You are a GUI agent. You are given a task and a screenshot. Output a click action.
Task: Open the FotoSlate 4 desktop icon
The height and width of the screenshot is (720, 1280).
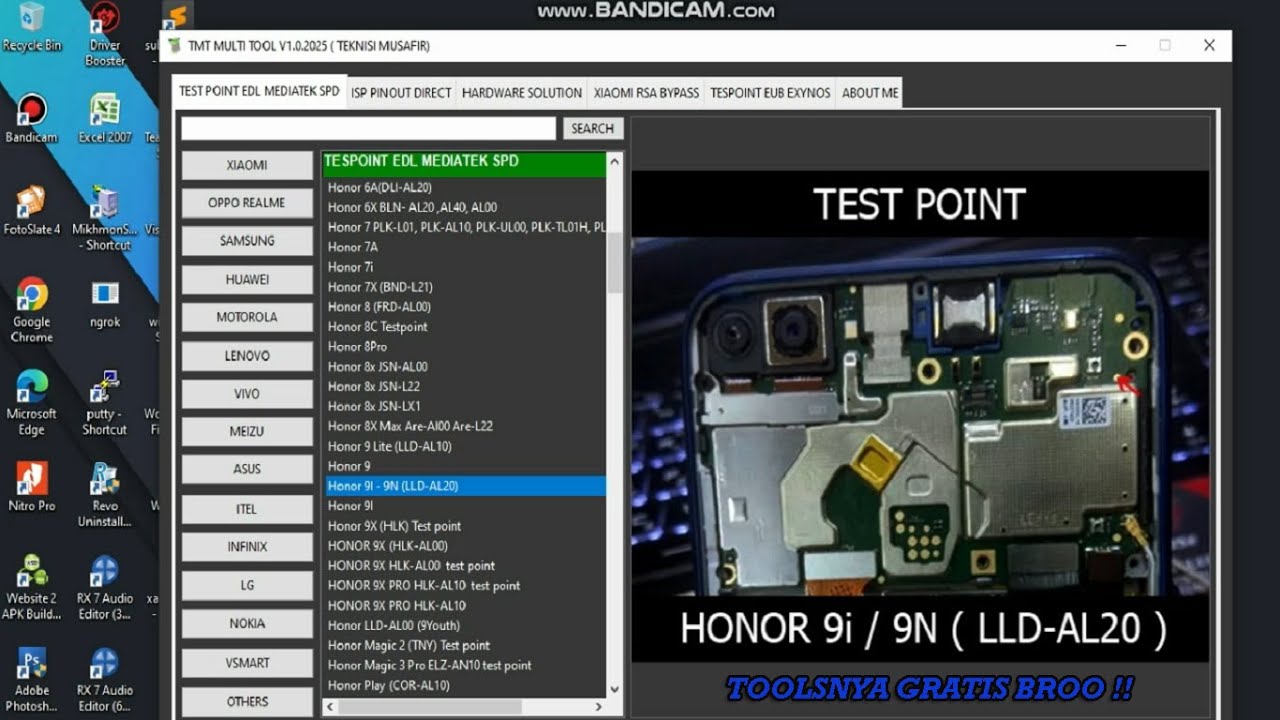tap(31, 210)
